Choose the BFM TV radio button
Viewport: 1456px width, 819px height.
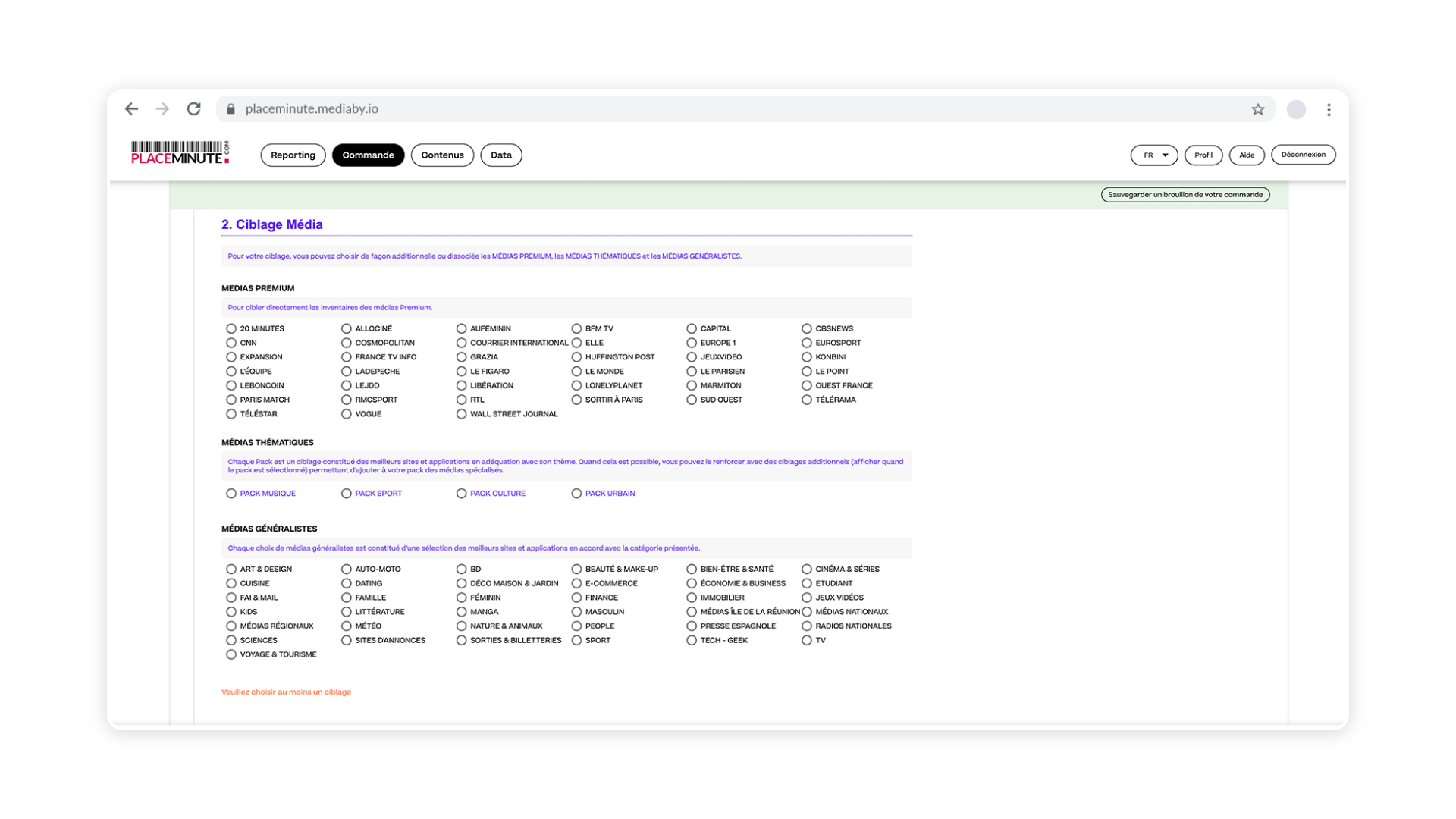point(577,328)
